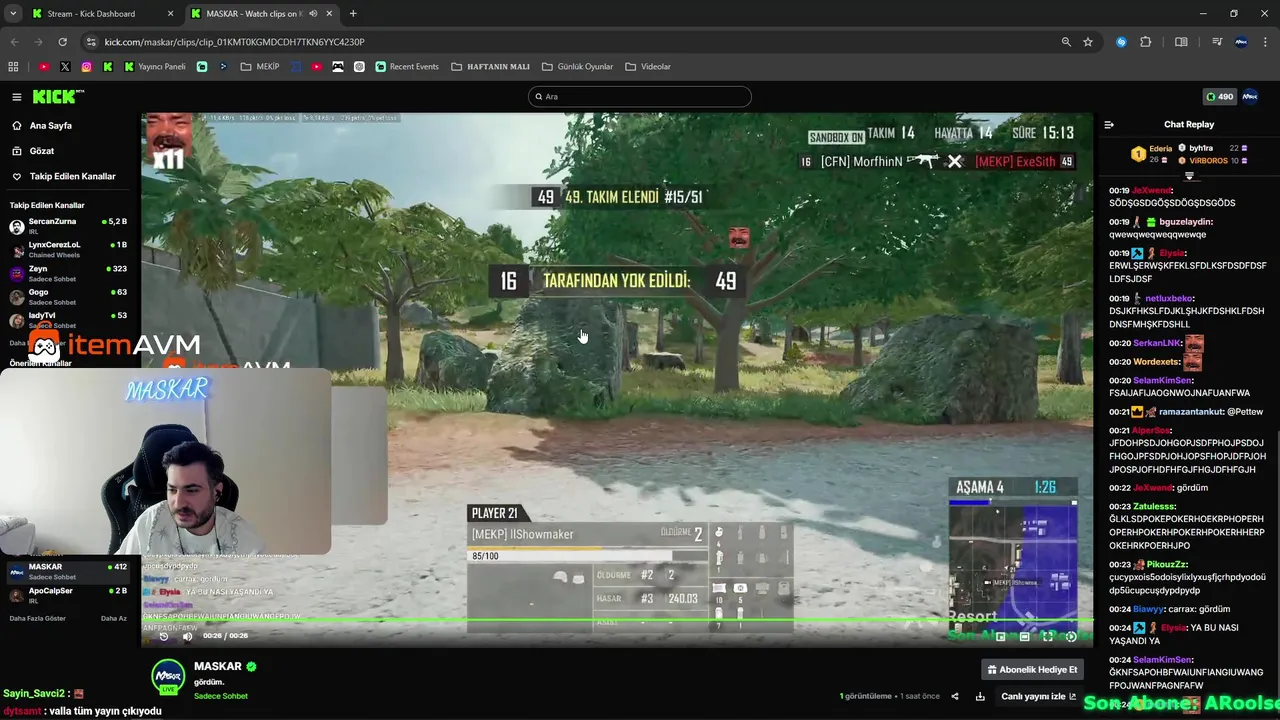Image resolution: width=1280 pixels, height=720 pixels.
Task: Go back to previous page
Action: tap(14, 42)
